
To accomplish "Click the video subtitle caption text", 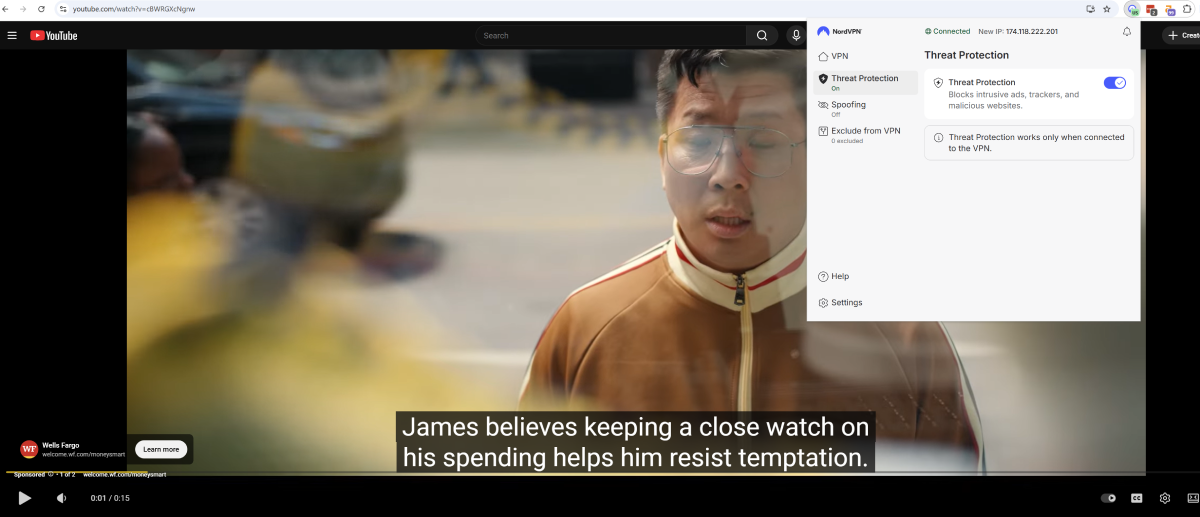I will [x=636, y=442].
